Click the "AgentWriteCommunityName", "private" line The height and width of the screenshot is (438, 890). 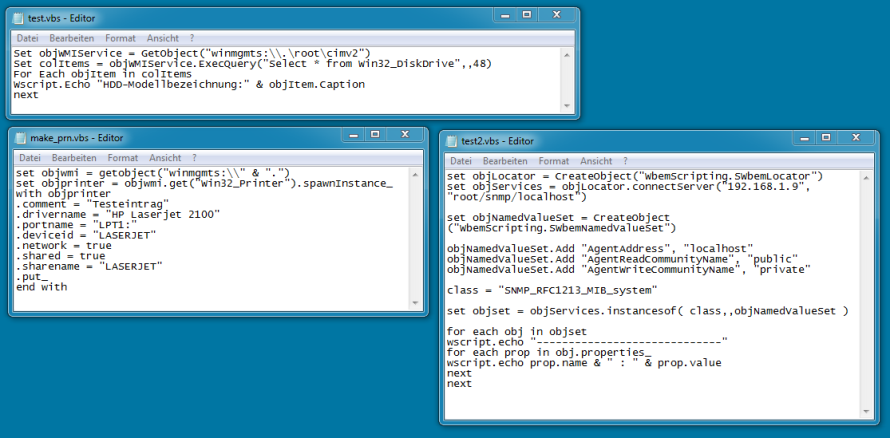[x=629, y=269]
